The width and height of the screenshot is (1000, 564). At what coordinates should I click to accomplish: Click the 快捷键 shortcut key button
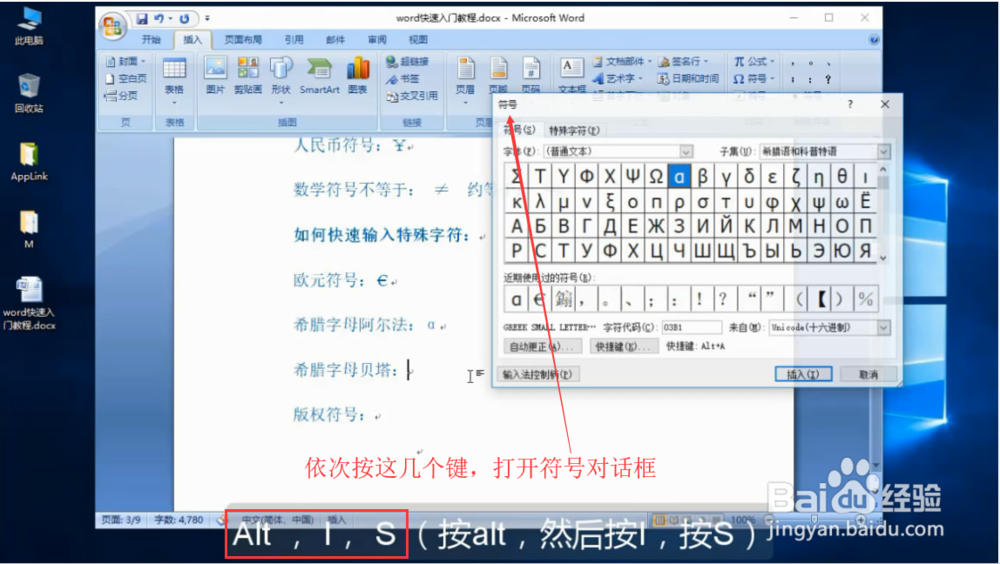(623, 346)
